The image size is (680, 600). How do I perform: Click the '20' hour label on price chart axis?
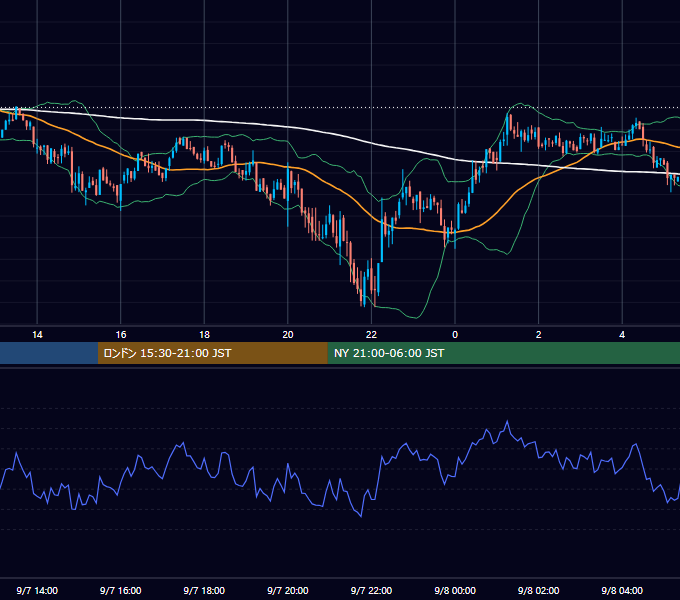[x=288, y=335]
